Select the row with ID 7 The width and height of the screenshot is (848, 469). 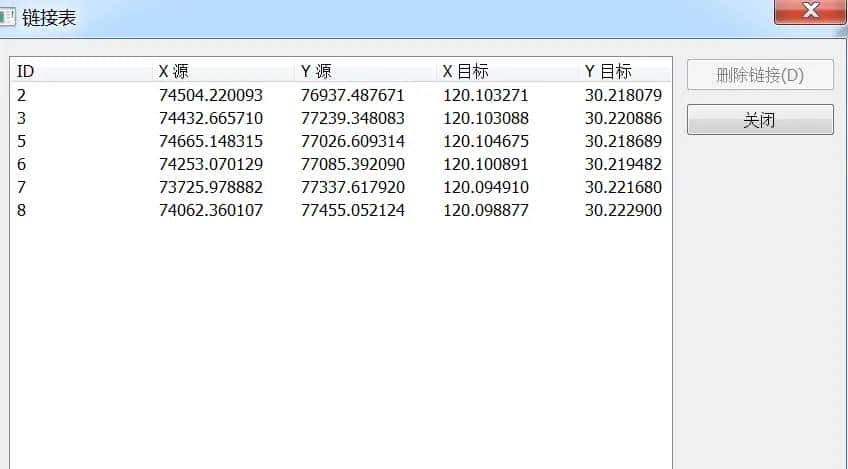click(x=341, y=187)
